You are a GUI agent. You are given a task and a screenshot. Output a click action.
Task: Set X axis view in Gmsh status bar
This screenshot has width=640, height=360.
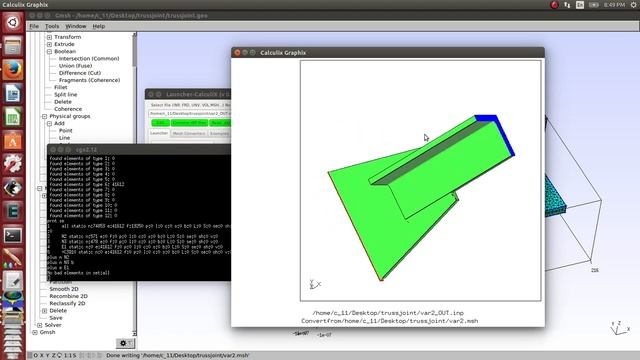[x=42, y=356]
